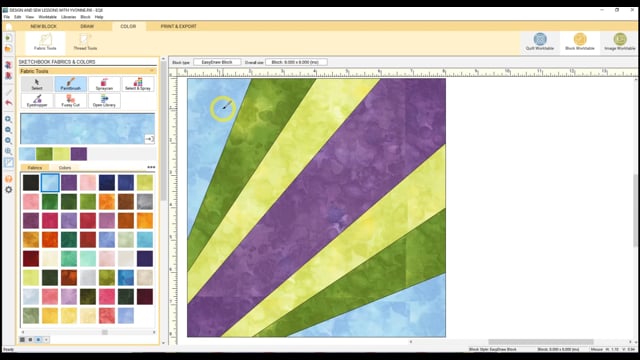This screenshot has width=640, height=360.
Task: Open the Image Worktable
Action: [x=620, y=42]
